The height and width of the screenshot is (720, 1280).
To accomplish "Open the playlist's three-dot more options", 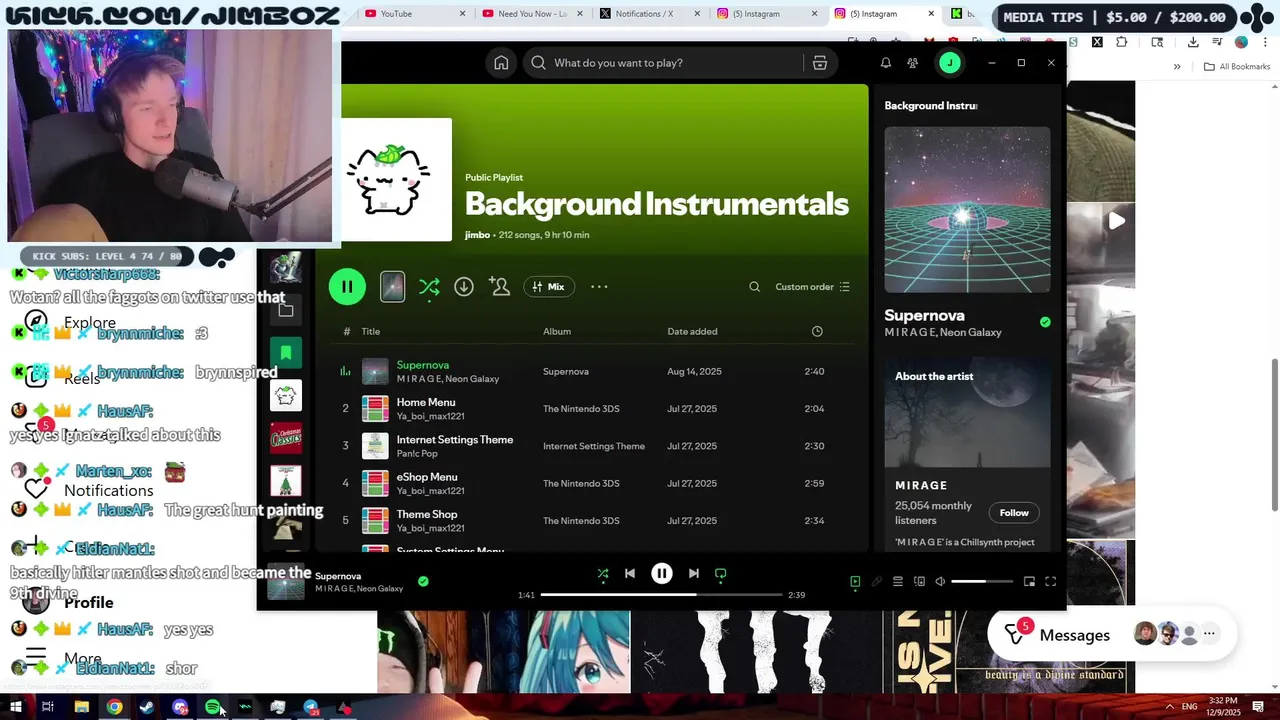I will pos(599,287).
